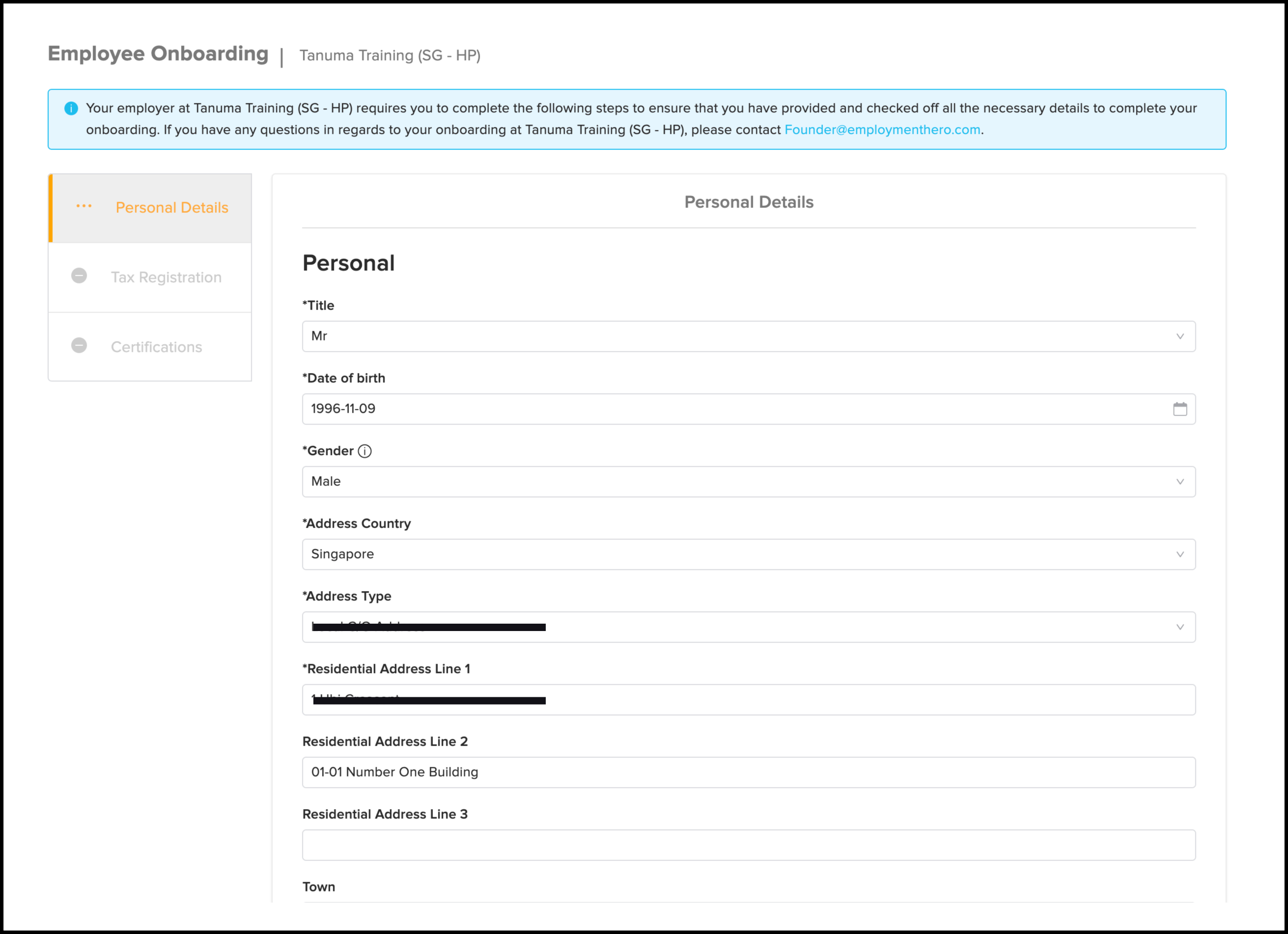Select the Personal Details step in sidebar
The width and height of the screenshot is (1288, 934).
click(x=171, y=208)
